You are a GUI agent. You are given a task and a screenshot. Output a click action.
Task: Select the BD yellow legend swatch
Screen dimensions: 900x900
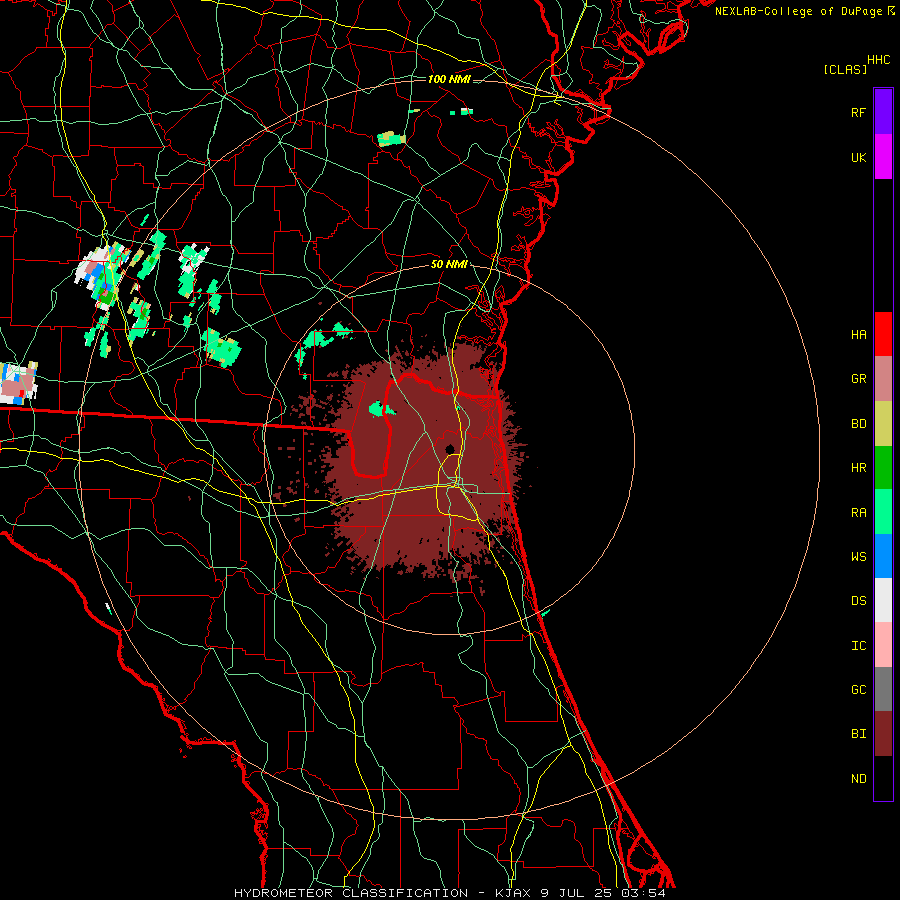[x=883, y=424]
